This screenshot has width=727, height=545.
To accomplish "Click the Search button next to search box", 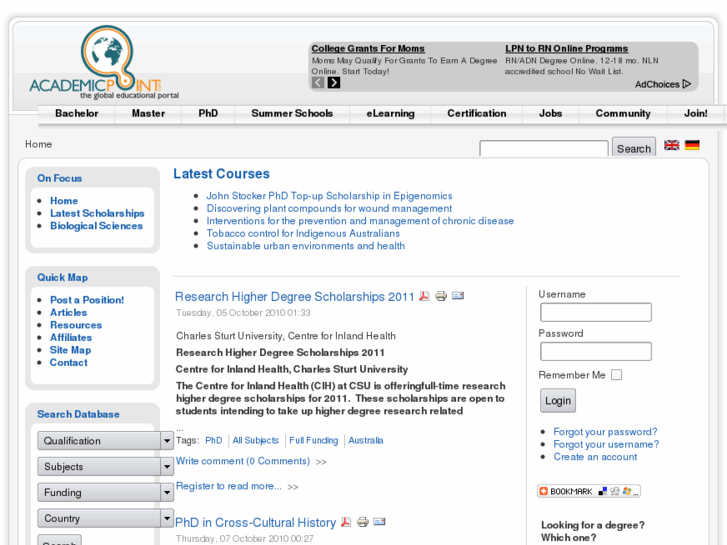I will pos(634,147).
